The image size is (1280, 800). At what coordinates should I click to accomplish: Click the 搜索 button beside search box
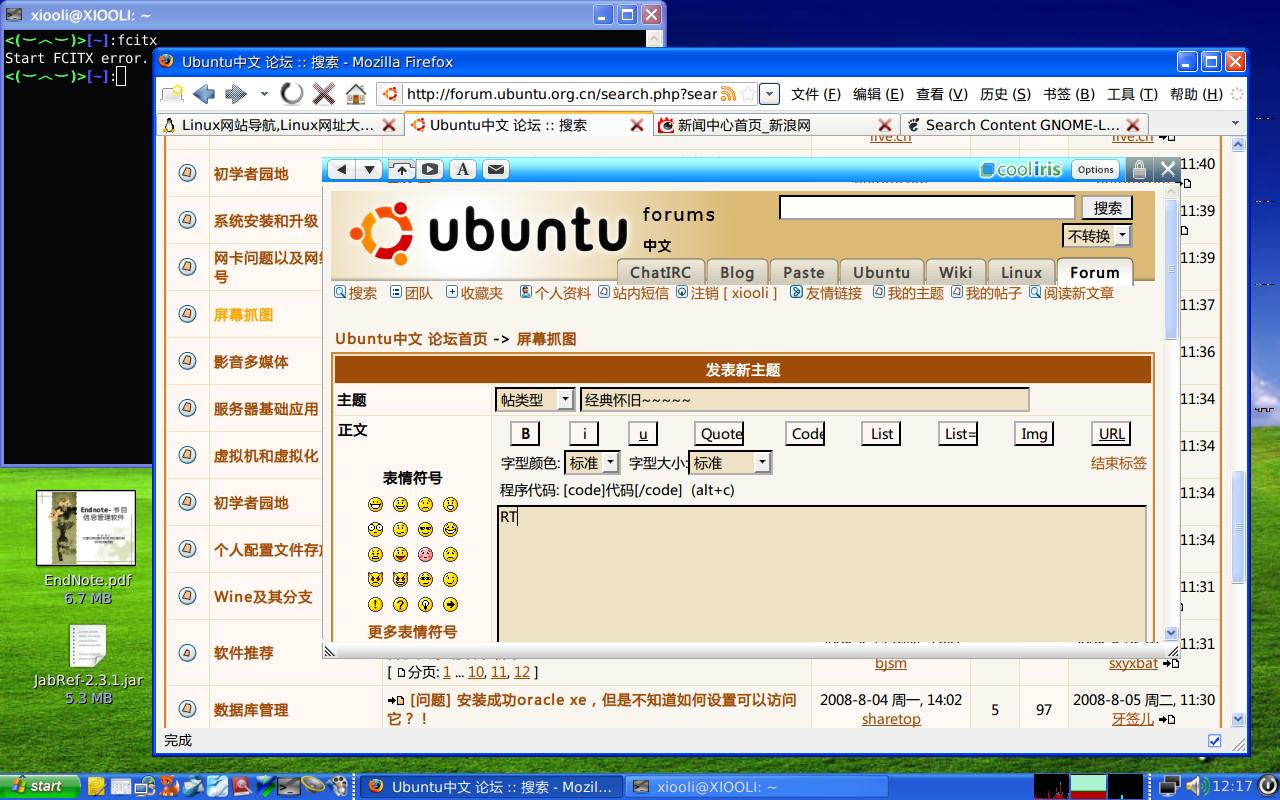tap(1107, 208)
